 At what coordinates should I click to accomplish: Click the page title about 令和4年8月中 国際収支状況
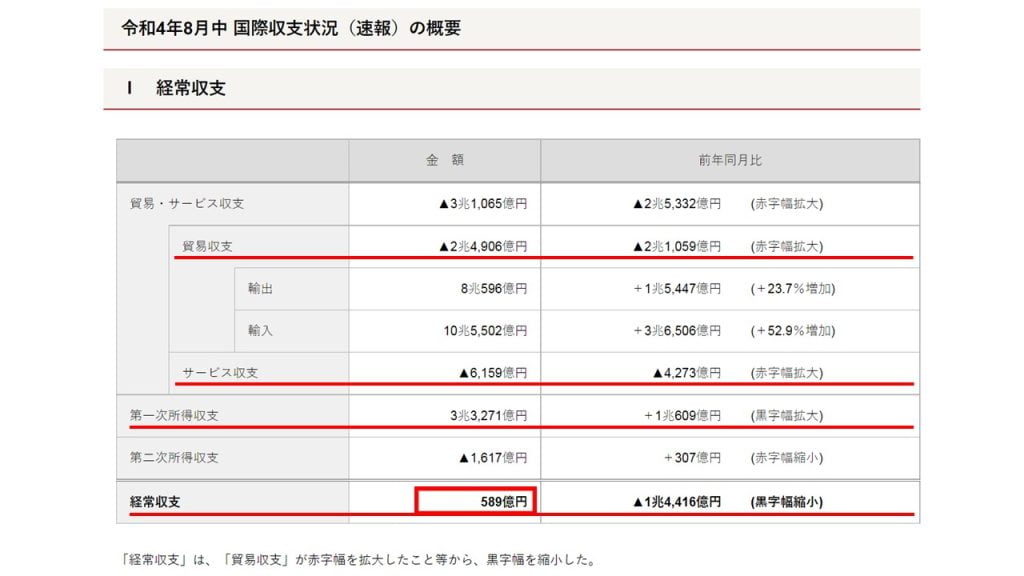click(x=291, y=28)
